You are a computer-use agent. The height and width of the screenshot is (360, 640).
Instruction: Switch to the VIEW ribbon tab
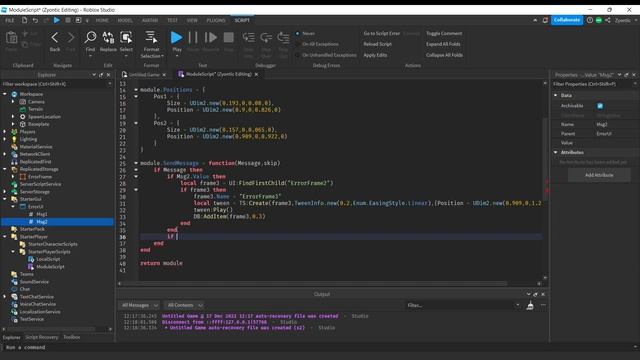coord(192,20)
